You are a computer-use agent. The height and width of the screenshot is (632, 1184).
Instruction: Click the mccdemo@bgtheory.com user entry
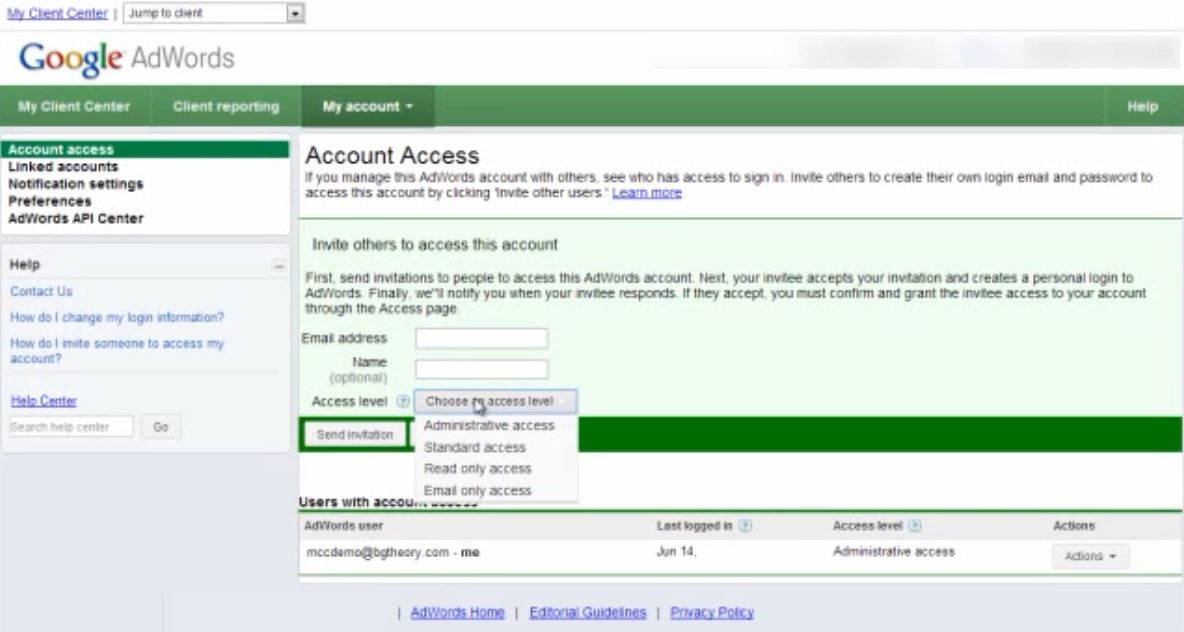(x=393, y=553)
